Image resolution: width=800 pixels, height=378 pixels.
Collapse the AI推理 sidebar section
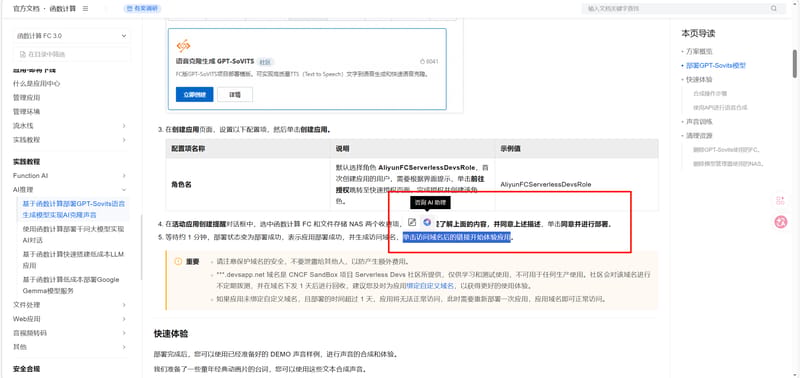(x=70, y=189)
